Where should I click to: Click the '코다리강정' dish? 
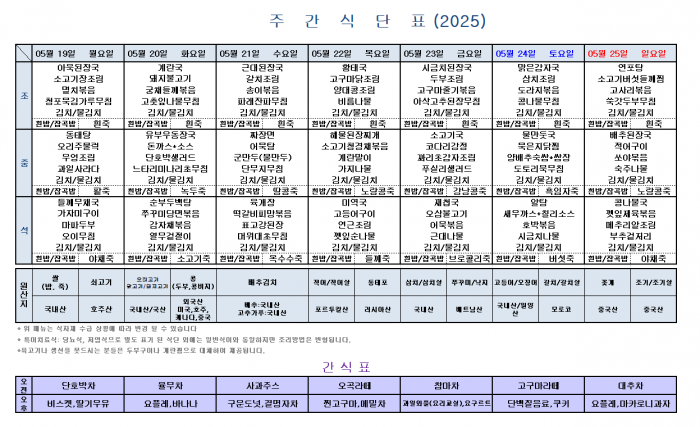click(446, 147)
